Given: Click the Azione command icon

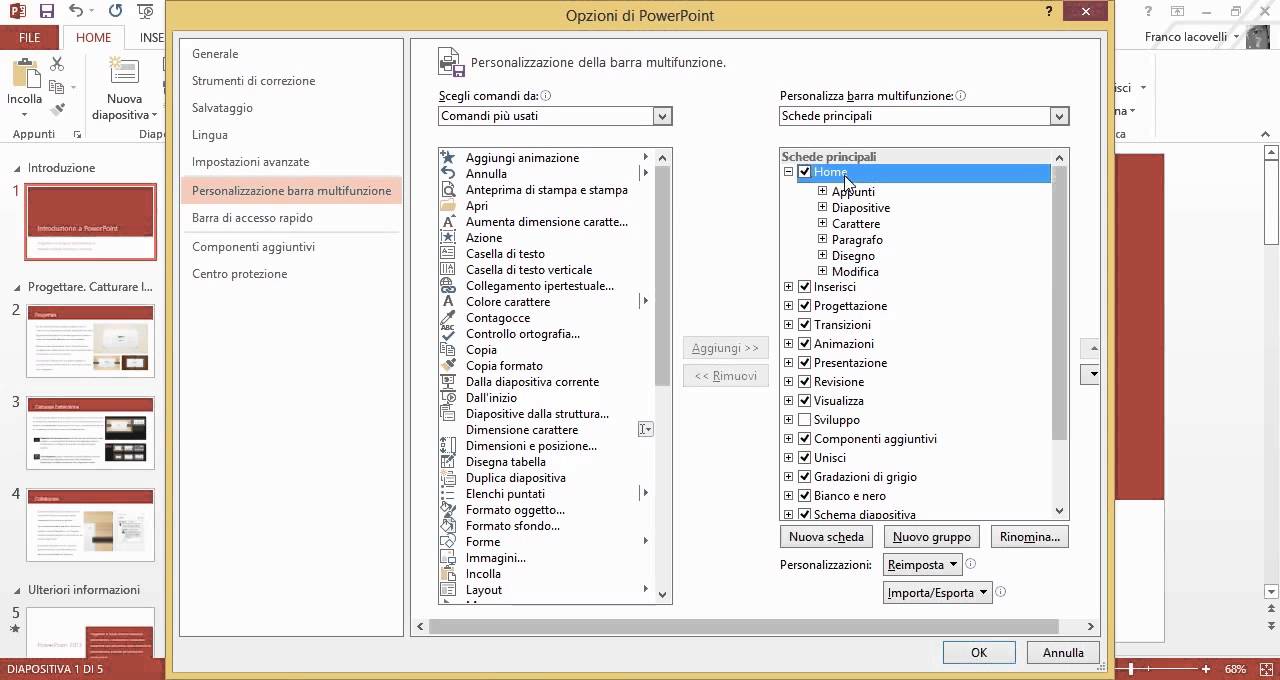Looking at the screenshot, I should [x=448, y=238].
